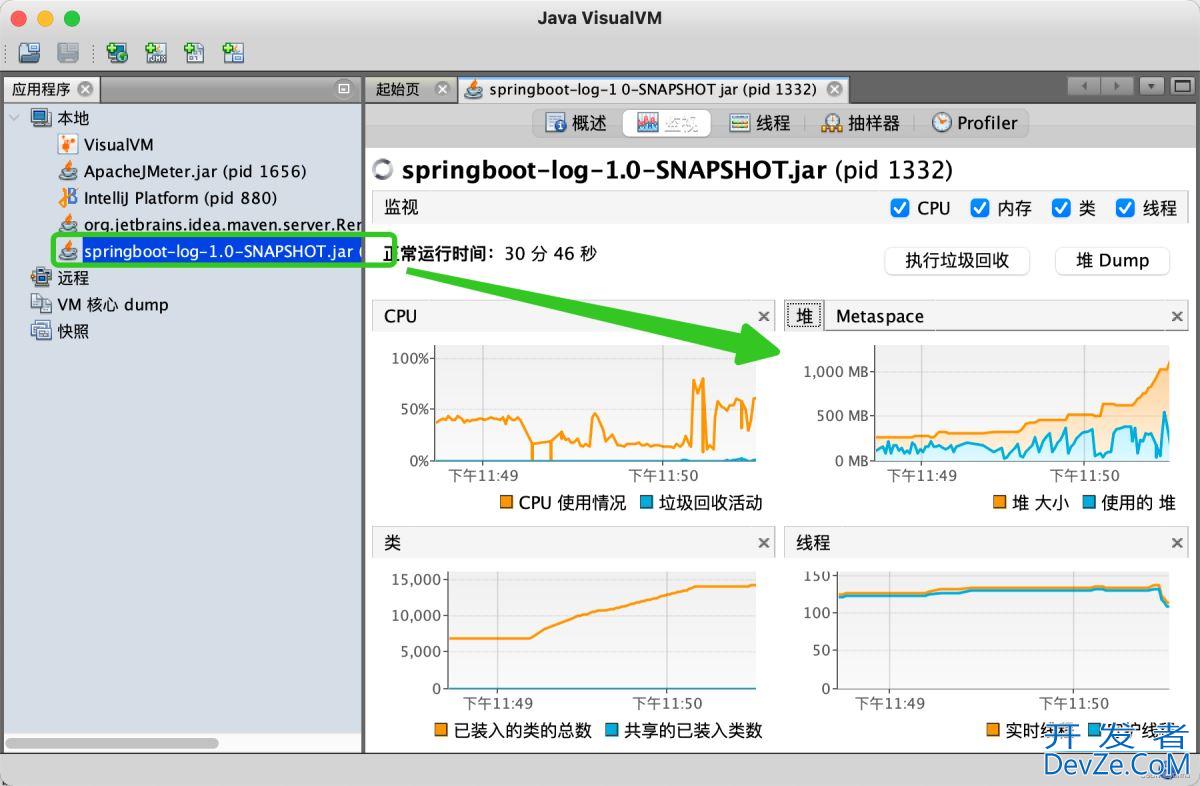Click the Add Remote Host toolbar icon
Image resolution: width=1200 pixels, height=786 pixels.
click(x=117, y=52)
